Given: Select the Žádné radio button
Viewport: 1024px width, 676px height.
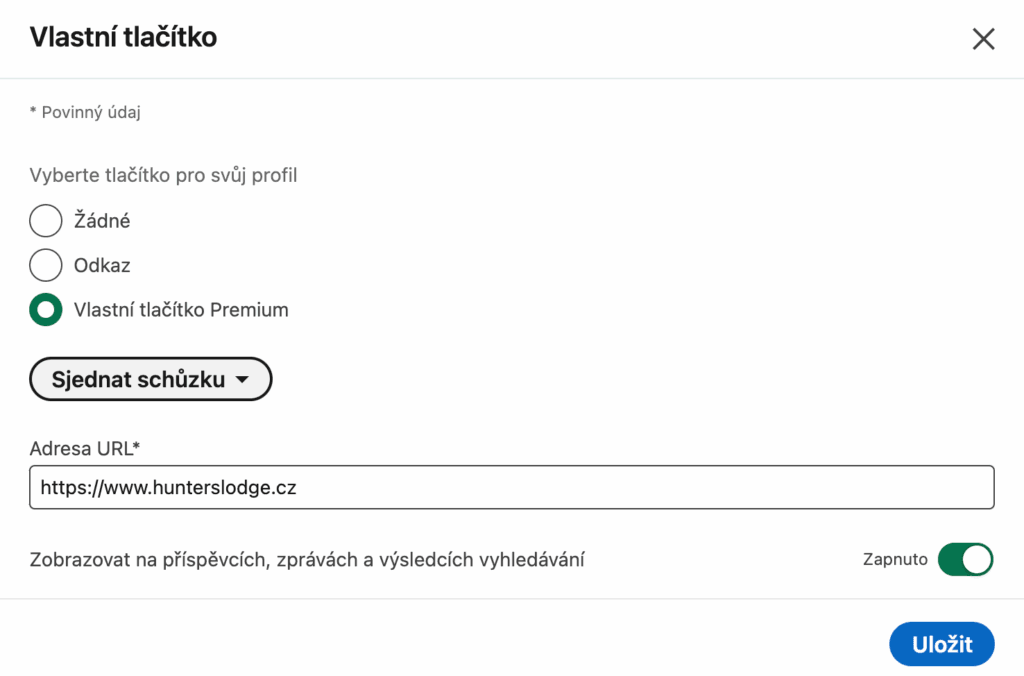Looking at the screenshot, I should click(46, 220).
